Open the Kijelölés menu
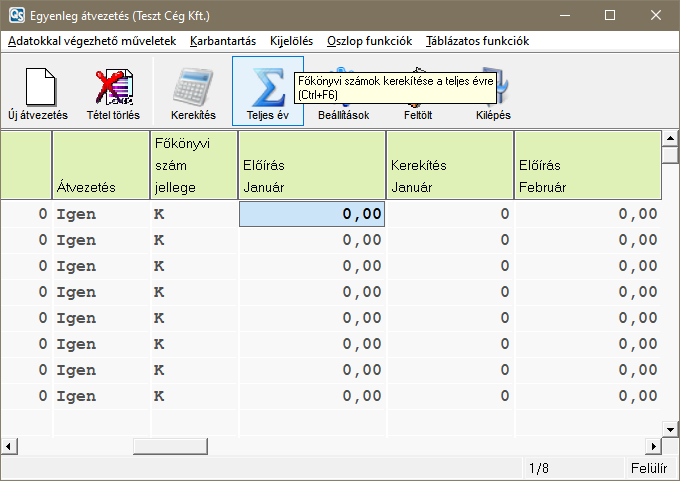The image size is (680, 481). pyautogui.click(x=291, y=41)
